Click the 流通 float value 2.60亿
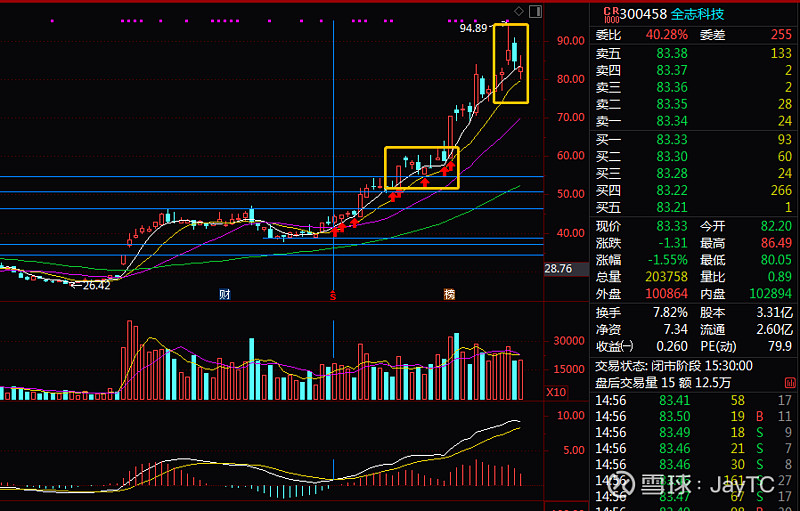 point(774,329)
